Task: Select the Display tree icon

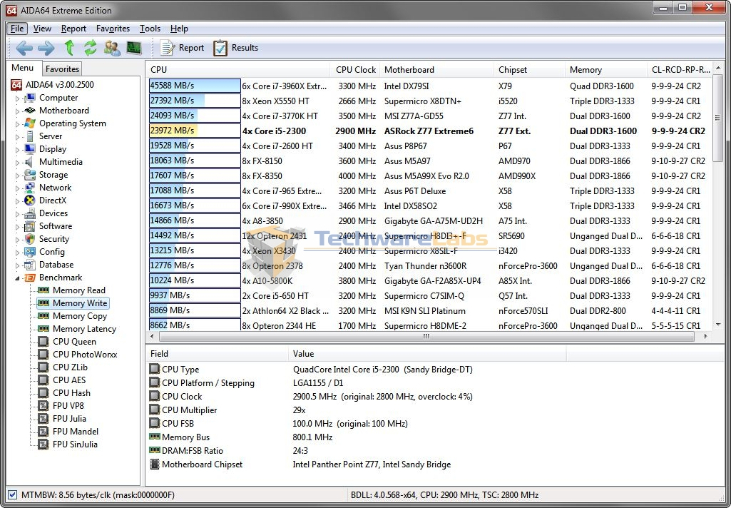Action: tap(30, 149)
